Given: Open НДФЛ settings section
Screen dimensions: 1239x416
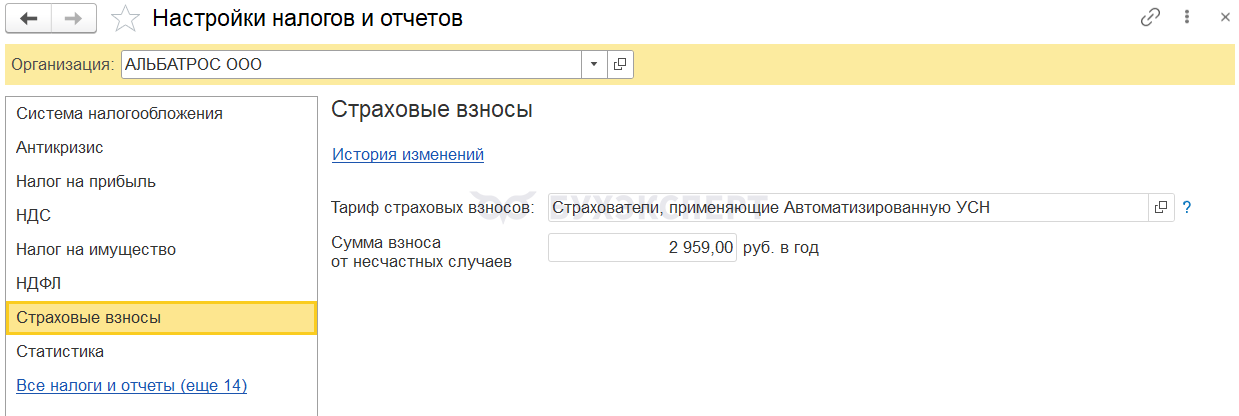Looking at the screenshot, I should pos(39,283).
